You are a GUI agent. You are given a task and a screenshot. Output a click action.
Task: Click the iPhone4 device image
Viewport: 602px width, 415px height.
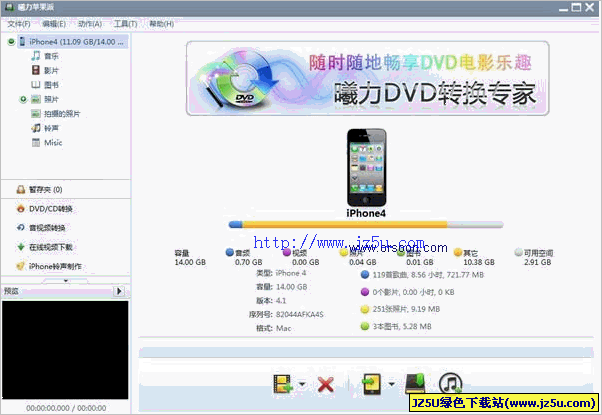(367, 167)
